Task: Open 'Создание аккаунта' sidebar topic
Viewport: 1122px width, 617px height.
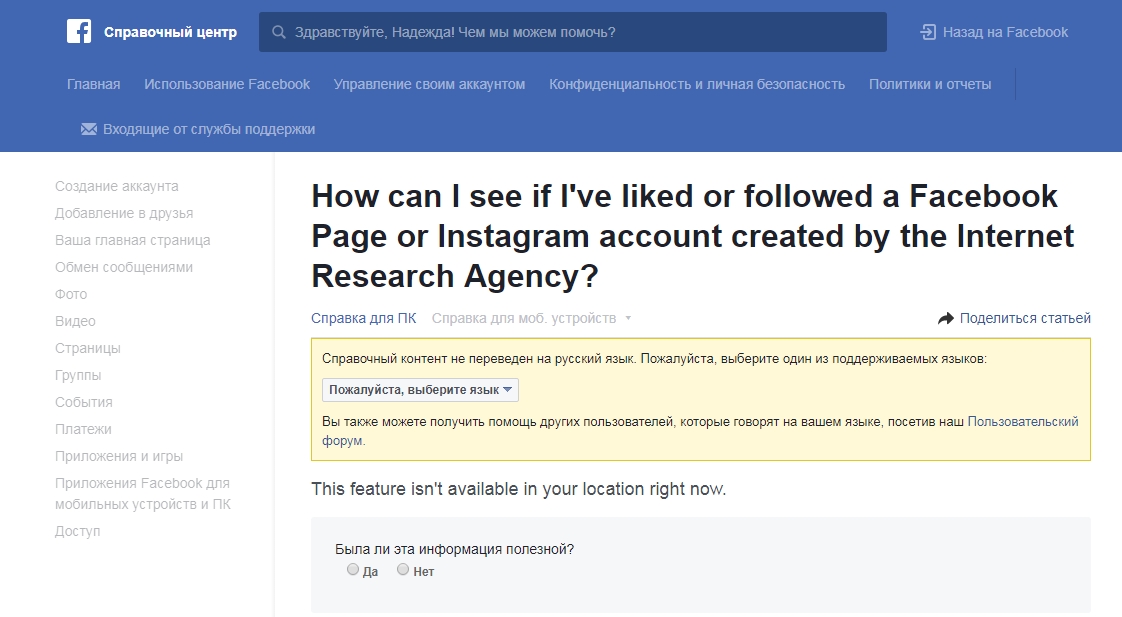Action: tap(117, 186)
